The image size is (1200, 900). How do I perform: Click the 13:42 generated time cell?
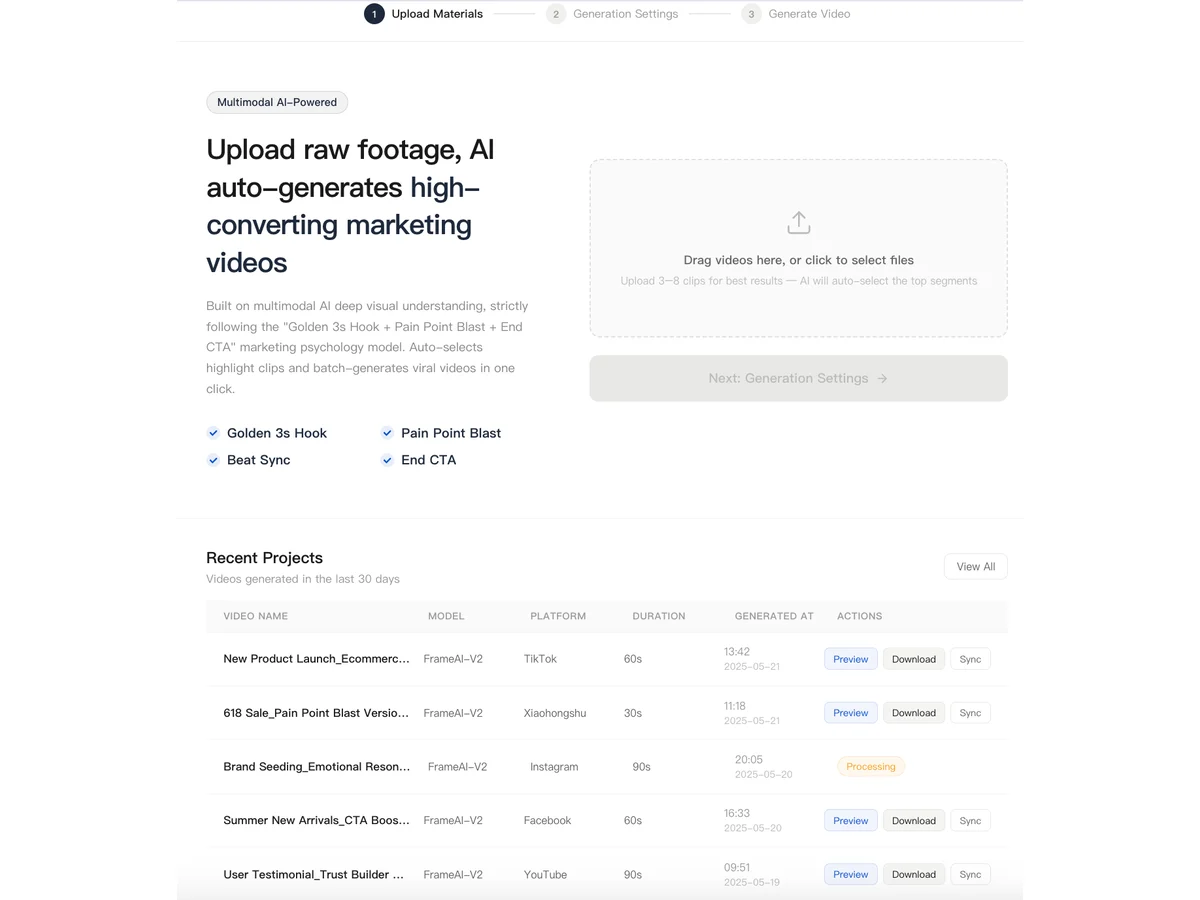pyautogui.click(x=737, y=652)
